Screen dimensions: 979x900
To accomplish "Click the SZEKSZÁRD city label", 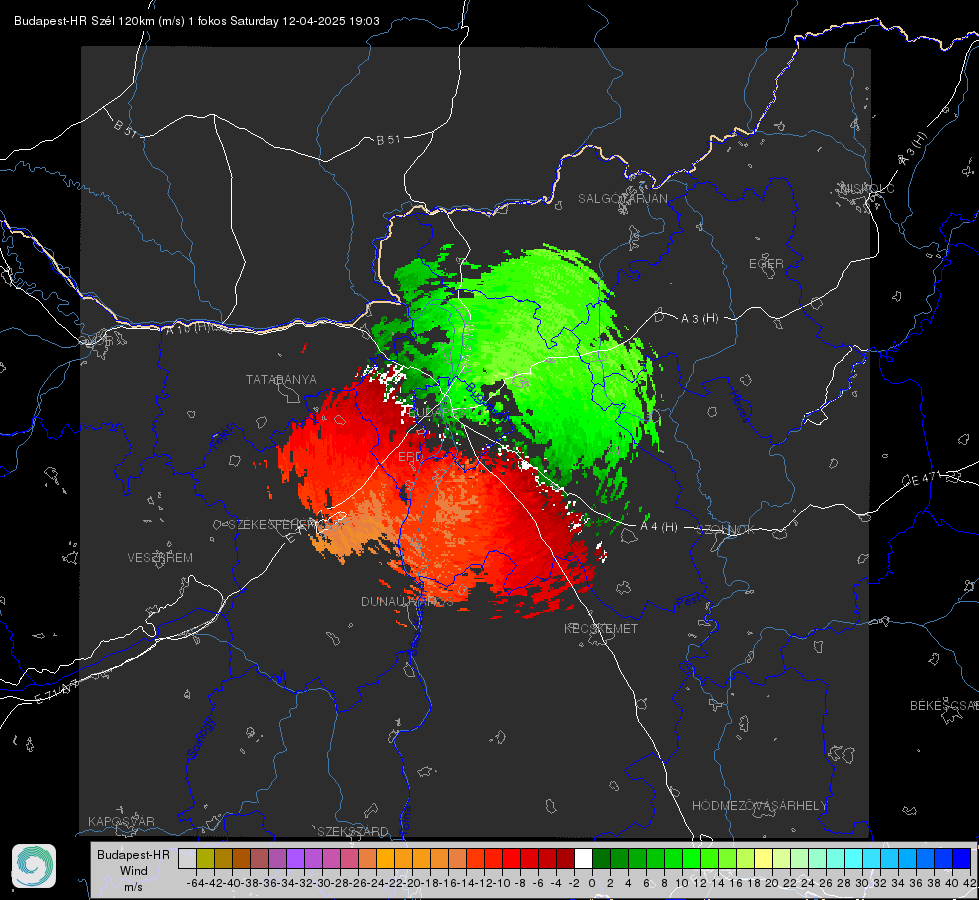I will 353,831.
